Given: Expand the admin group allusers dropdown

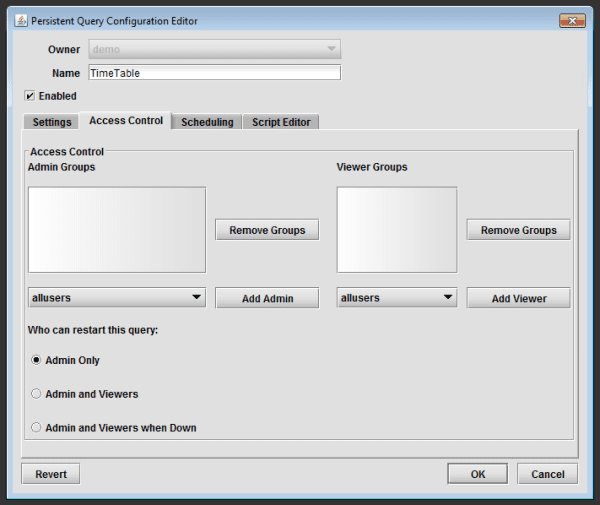Looking at the screenshot, I should point(117,298).
